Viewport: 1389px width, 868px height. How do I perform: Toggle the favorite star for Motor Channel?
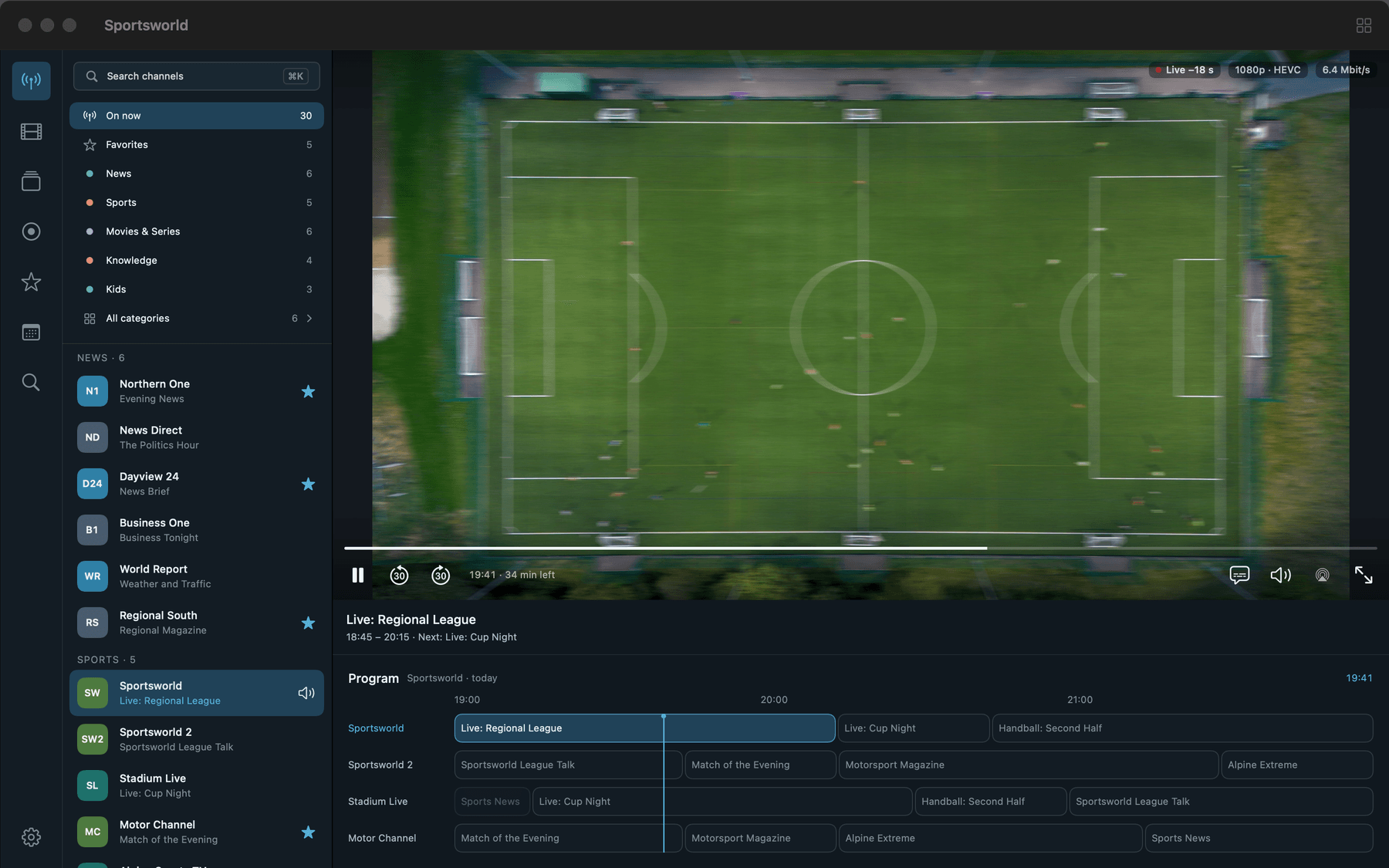tap(308, 832)
